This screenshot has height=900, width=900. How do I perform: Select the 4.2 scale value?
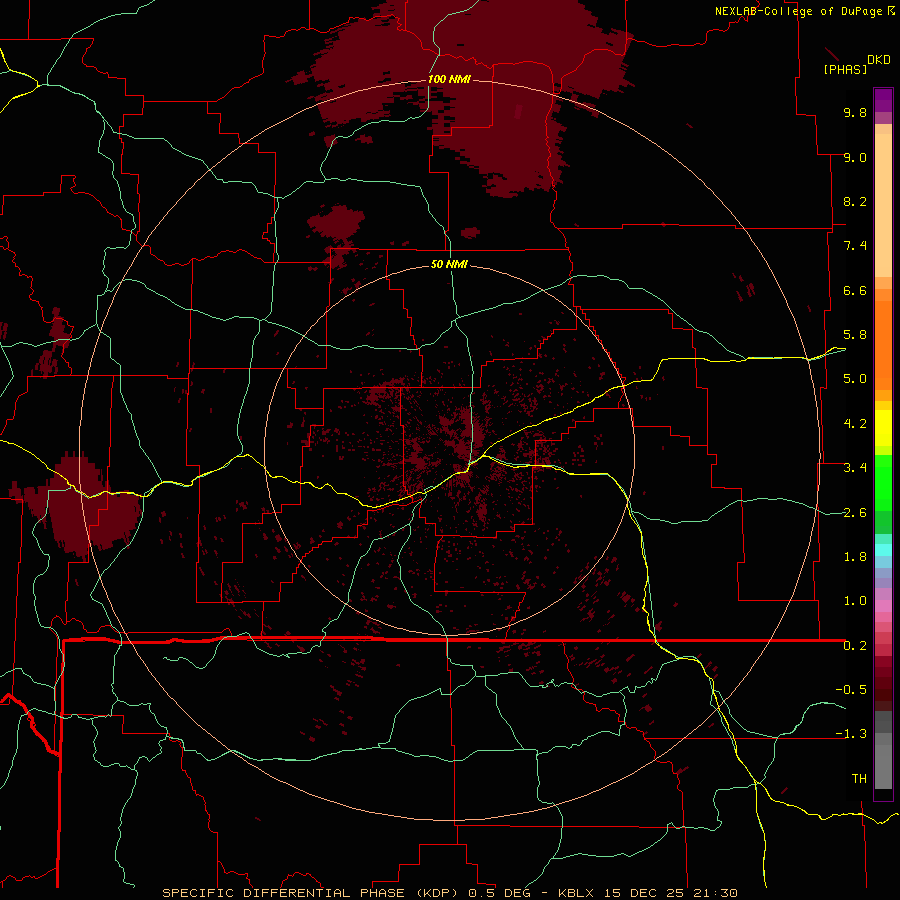coord(855,424)
